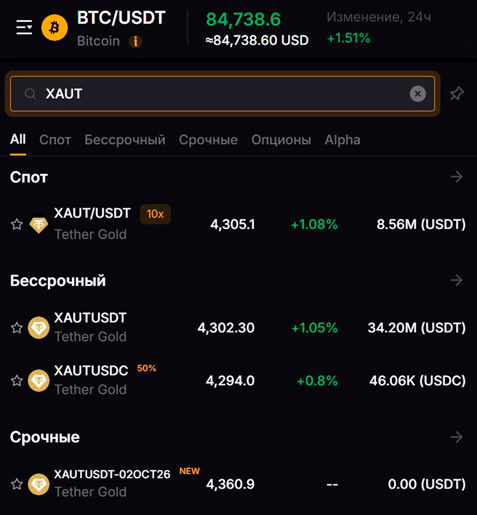The image size is (477, 515).
Task: Click the search magnifier icon
Action: [x=30, y=94]
